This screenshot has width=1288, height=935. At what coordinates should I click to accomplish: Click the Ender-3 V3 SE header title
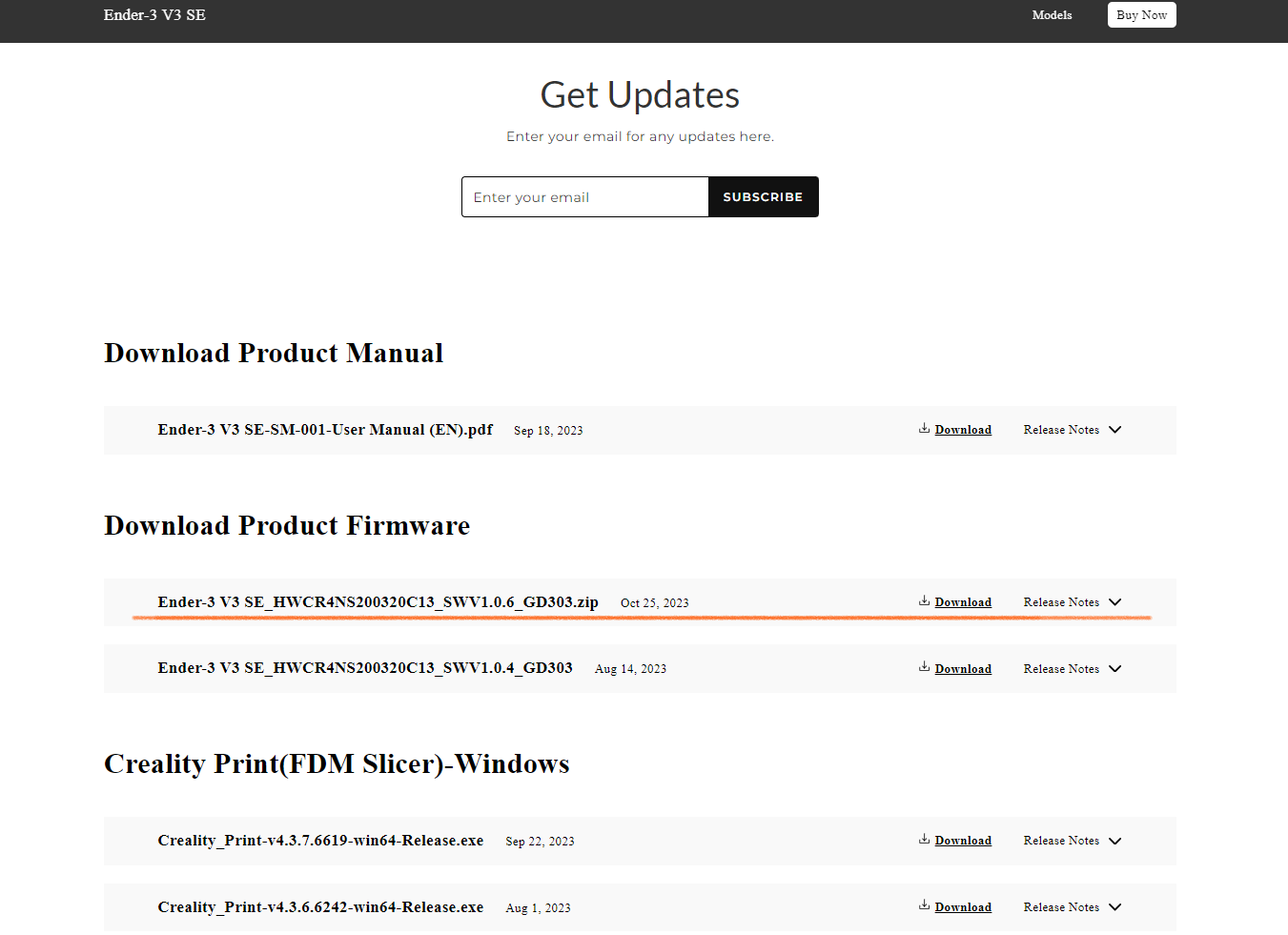coord(154,15)
